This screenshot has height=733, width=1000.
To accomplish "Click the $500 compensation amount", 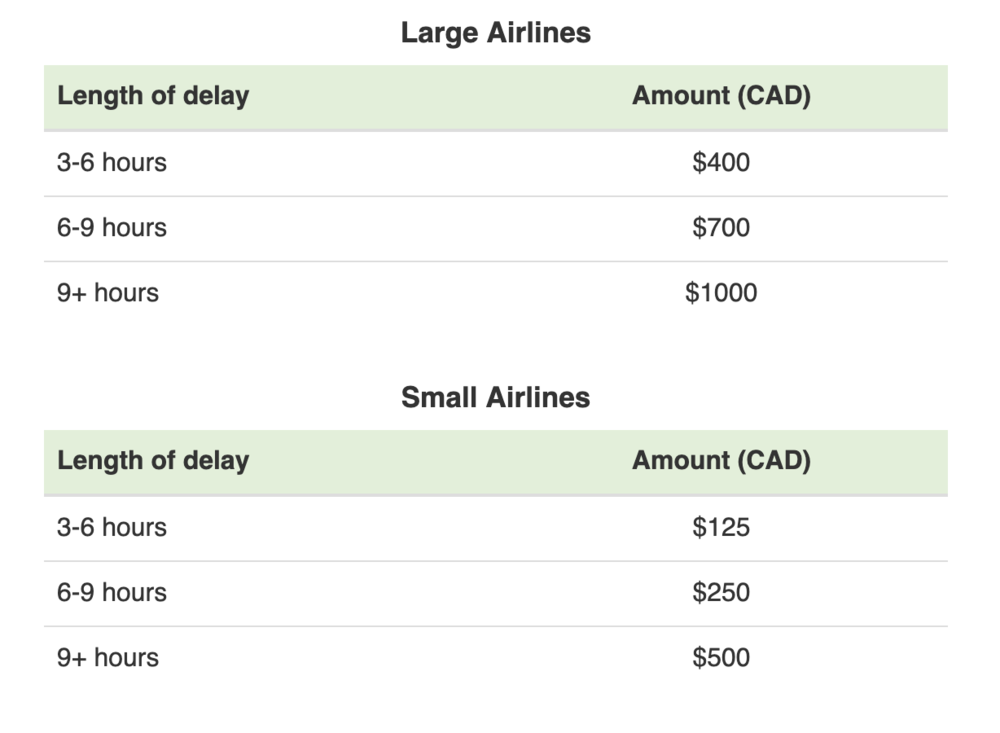I will 721,658.
